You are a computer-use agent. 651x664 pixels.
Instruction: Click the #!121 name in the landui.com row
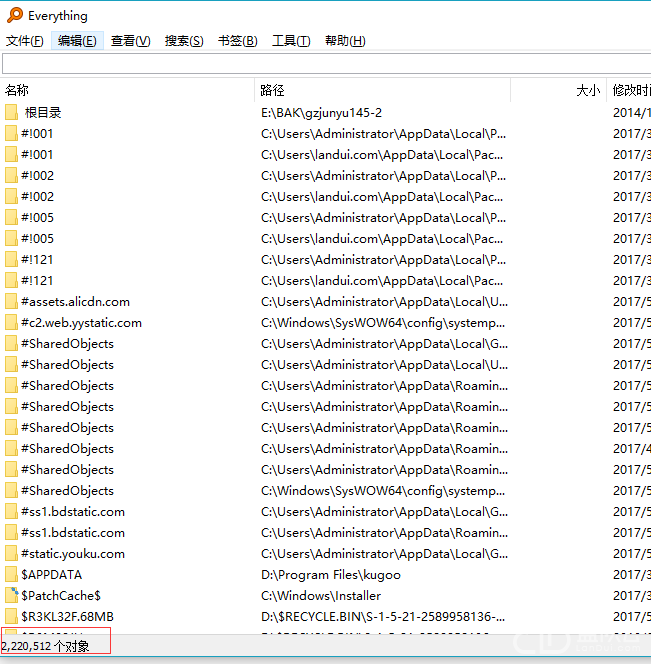[x=37, y=281]
